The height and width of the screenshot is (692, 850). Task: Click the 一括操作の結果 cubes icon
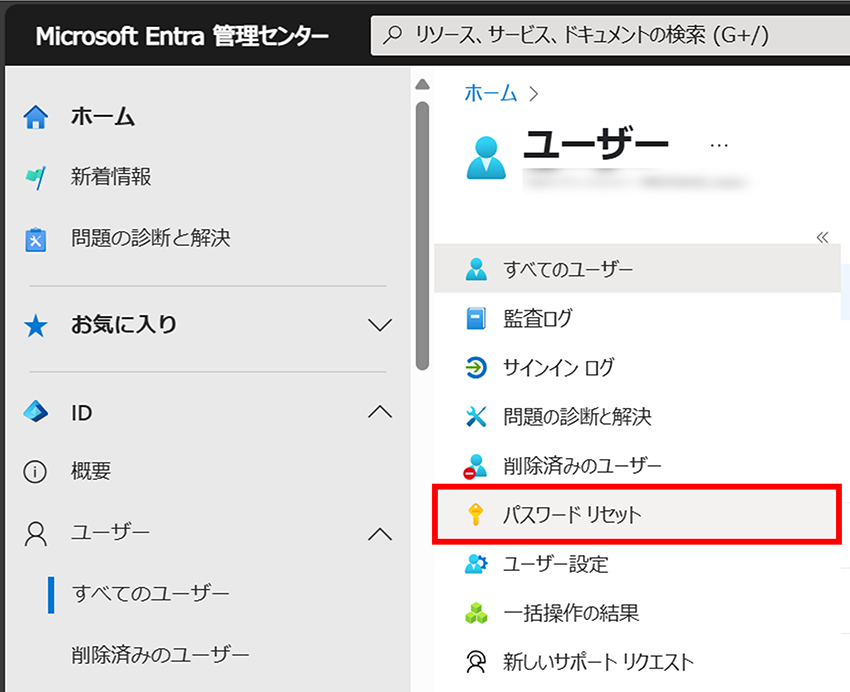476,613
